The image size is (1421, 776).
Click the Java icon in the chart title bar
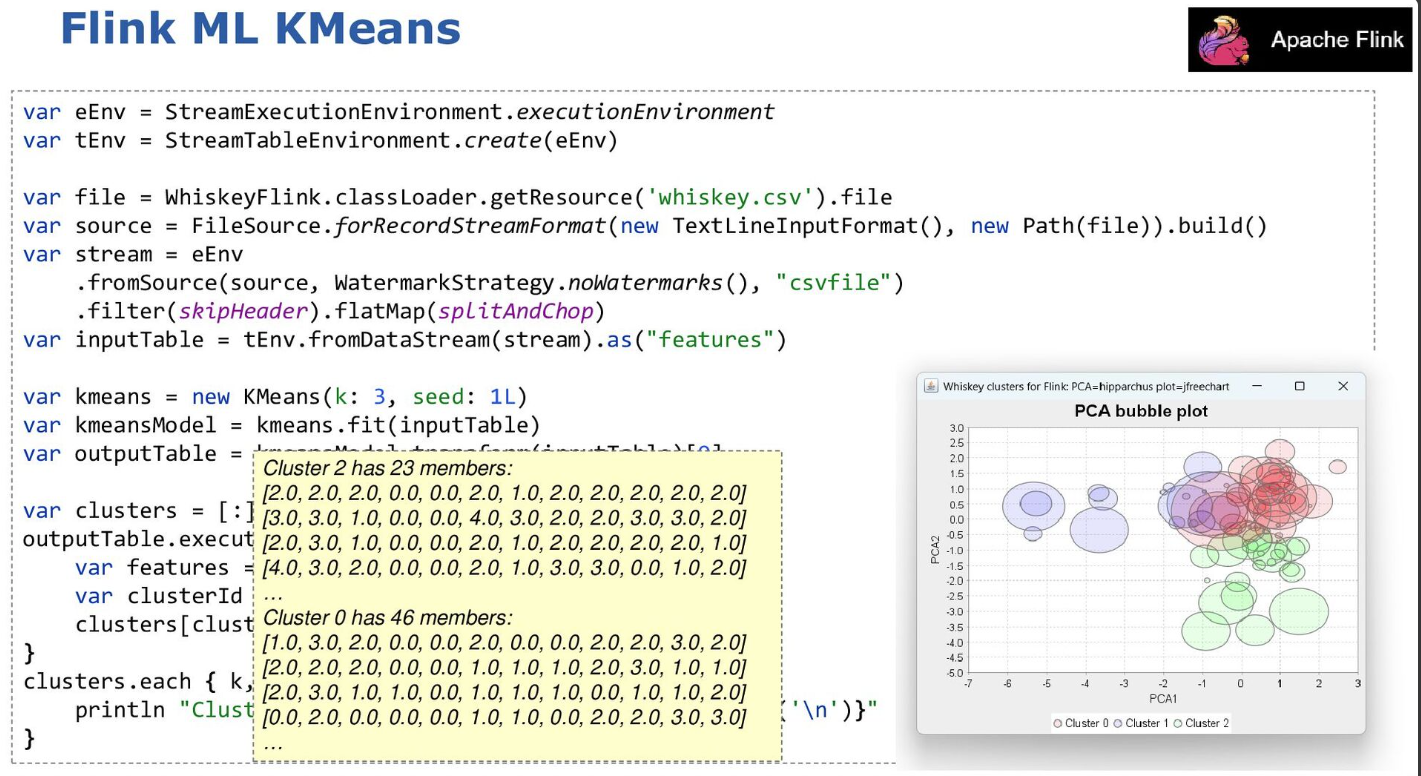point(930,386)
